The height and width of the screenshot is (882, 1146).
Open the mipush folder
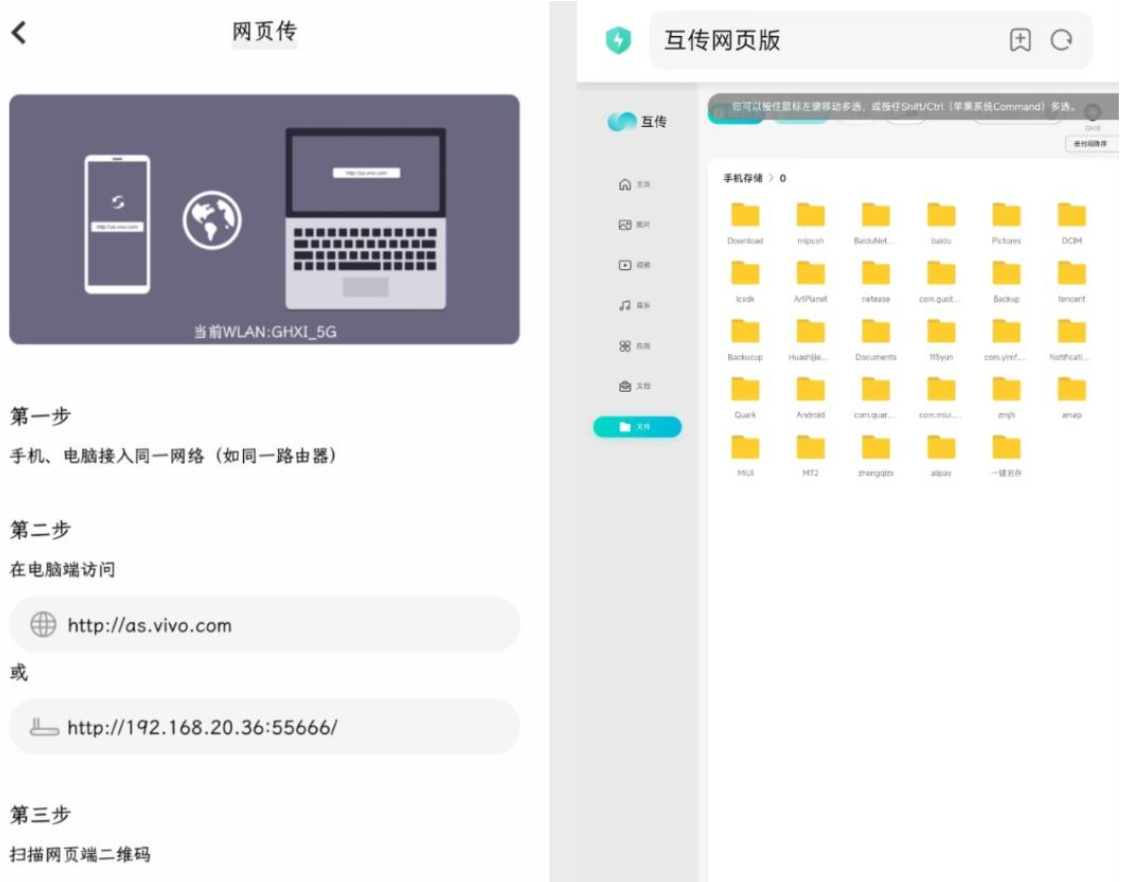[x=810, y=223]
